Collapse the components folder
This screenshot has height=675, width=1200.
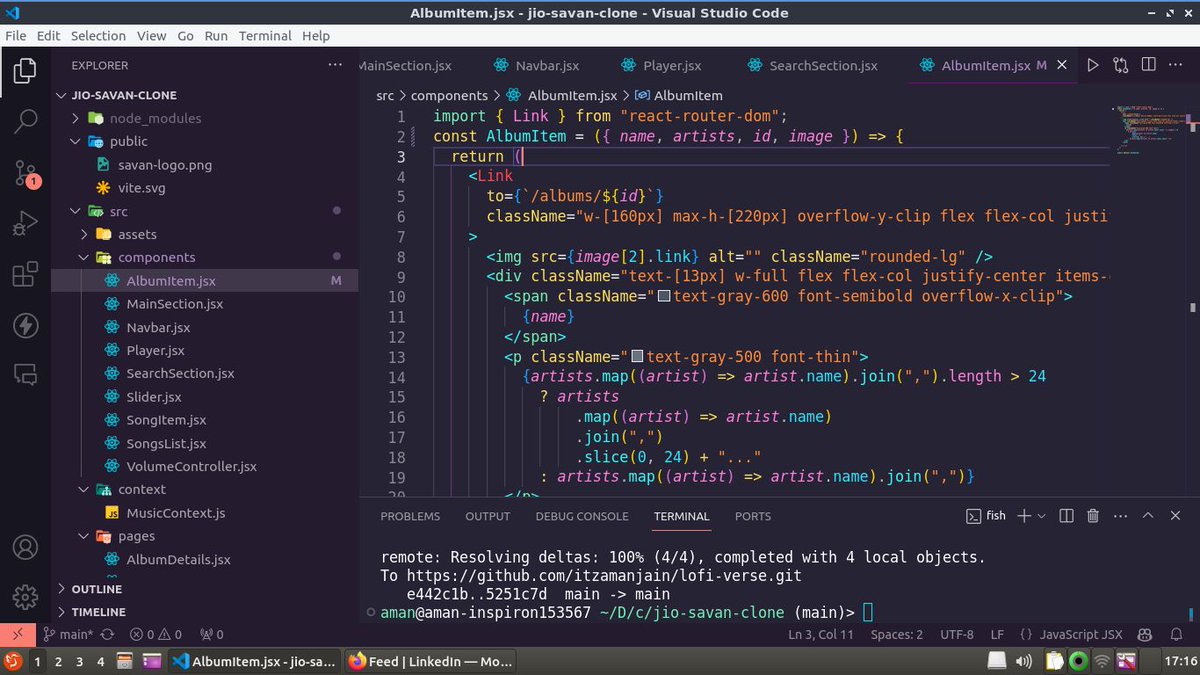(85, 257)
